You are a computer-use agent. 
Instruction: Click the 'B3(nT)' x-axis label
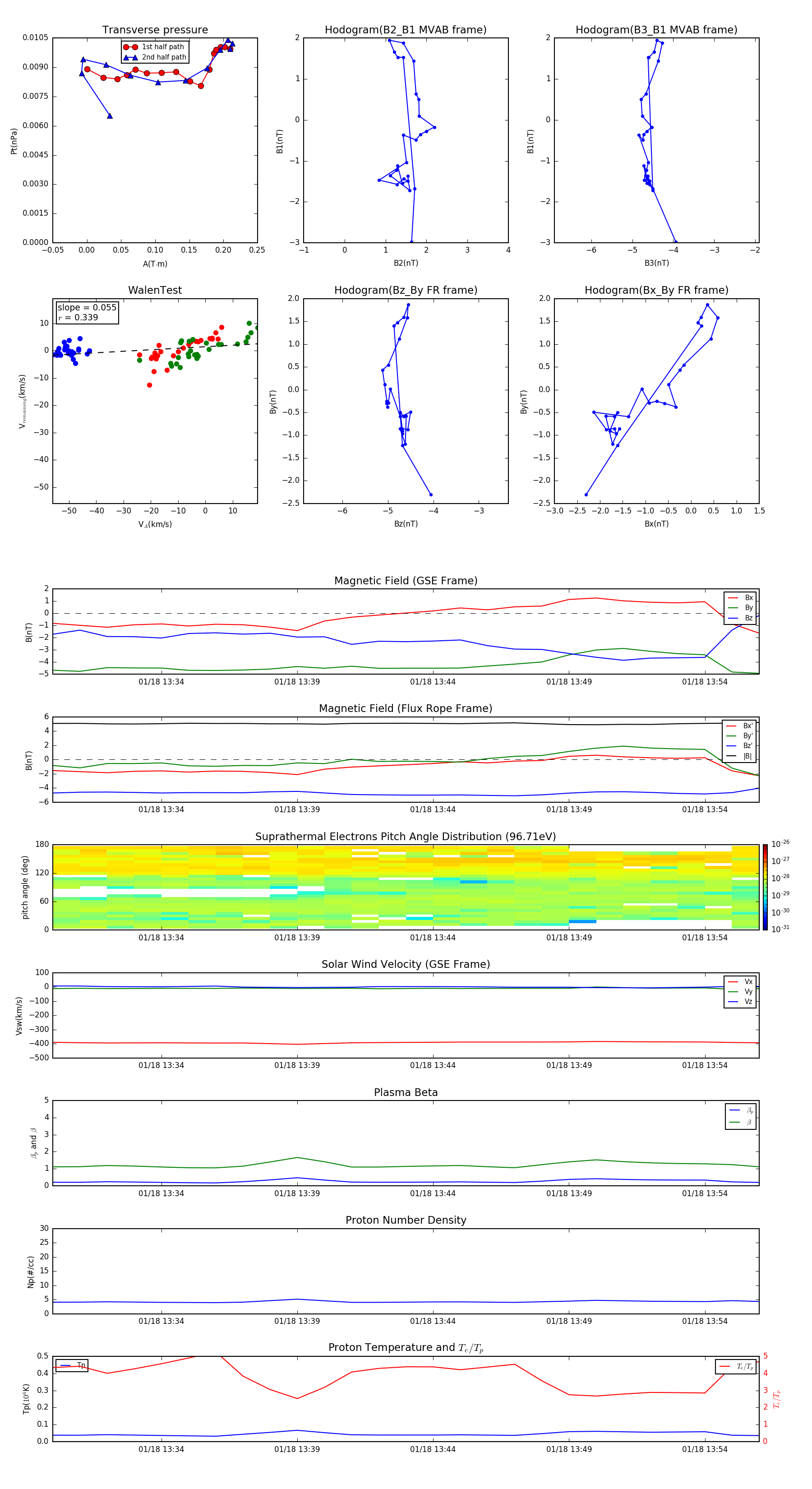pyautogui.click(x=656, y=263)
